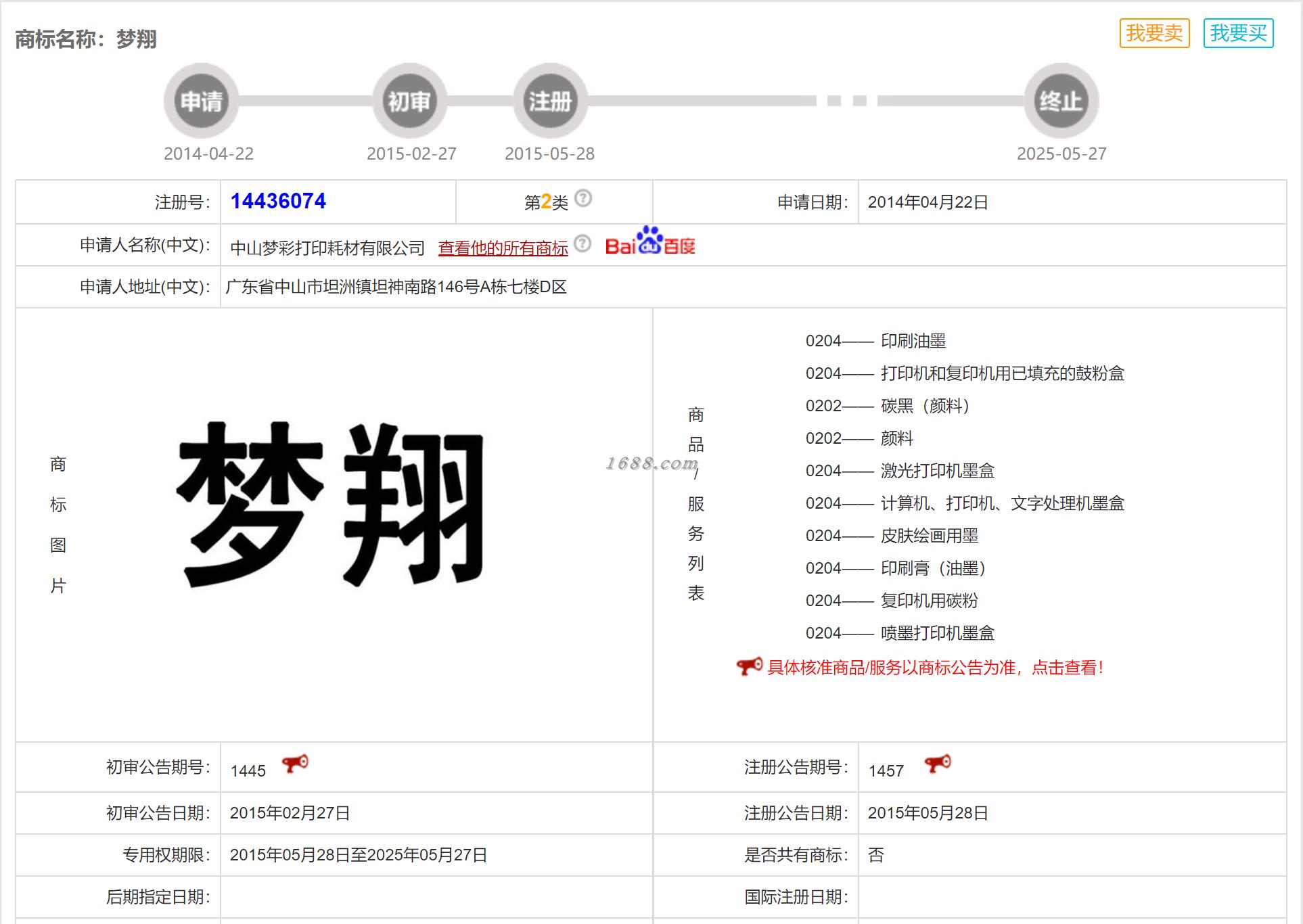Screen dimensions: 1303x924
Task: Click the help icon after 查看他的所有商标
Action: 582,244
